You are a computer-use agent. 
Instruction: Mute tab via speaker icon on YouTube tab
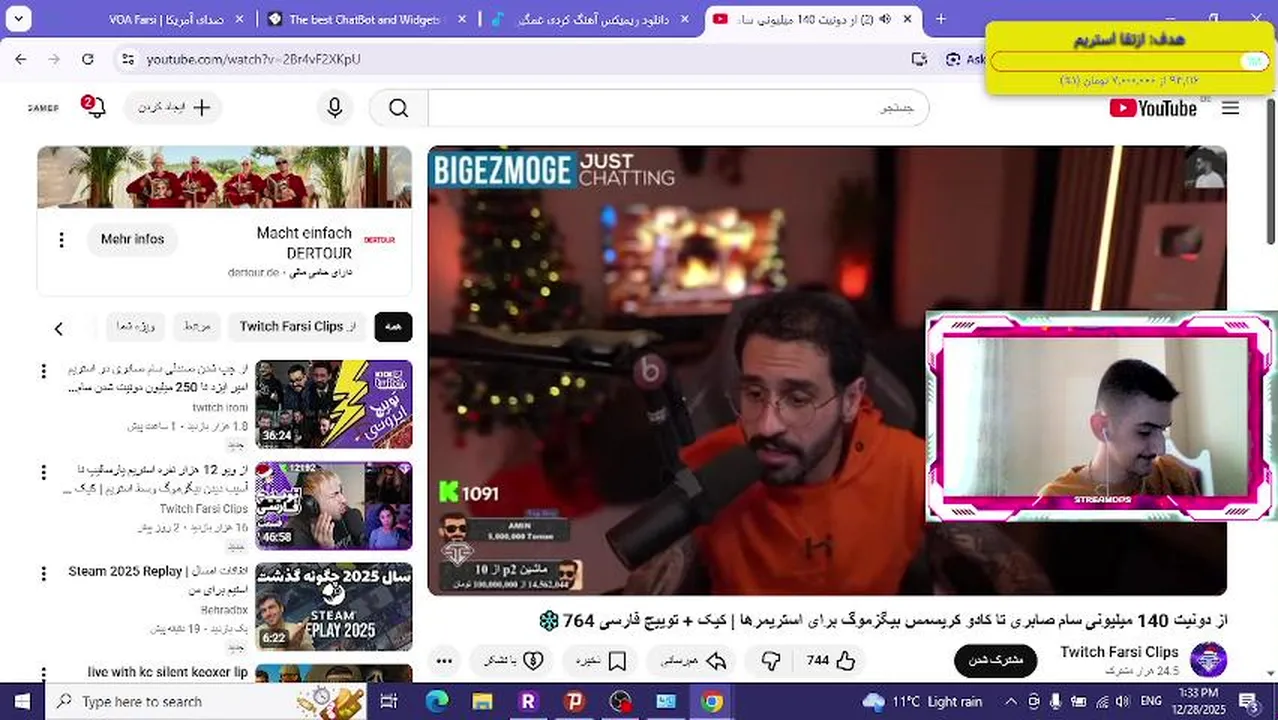point(884,19)
